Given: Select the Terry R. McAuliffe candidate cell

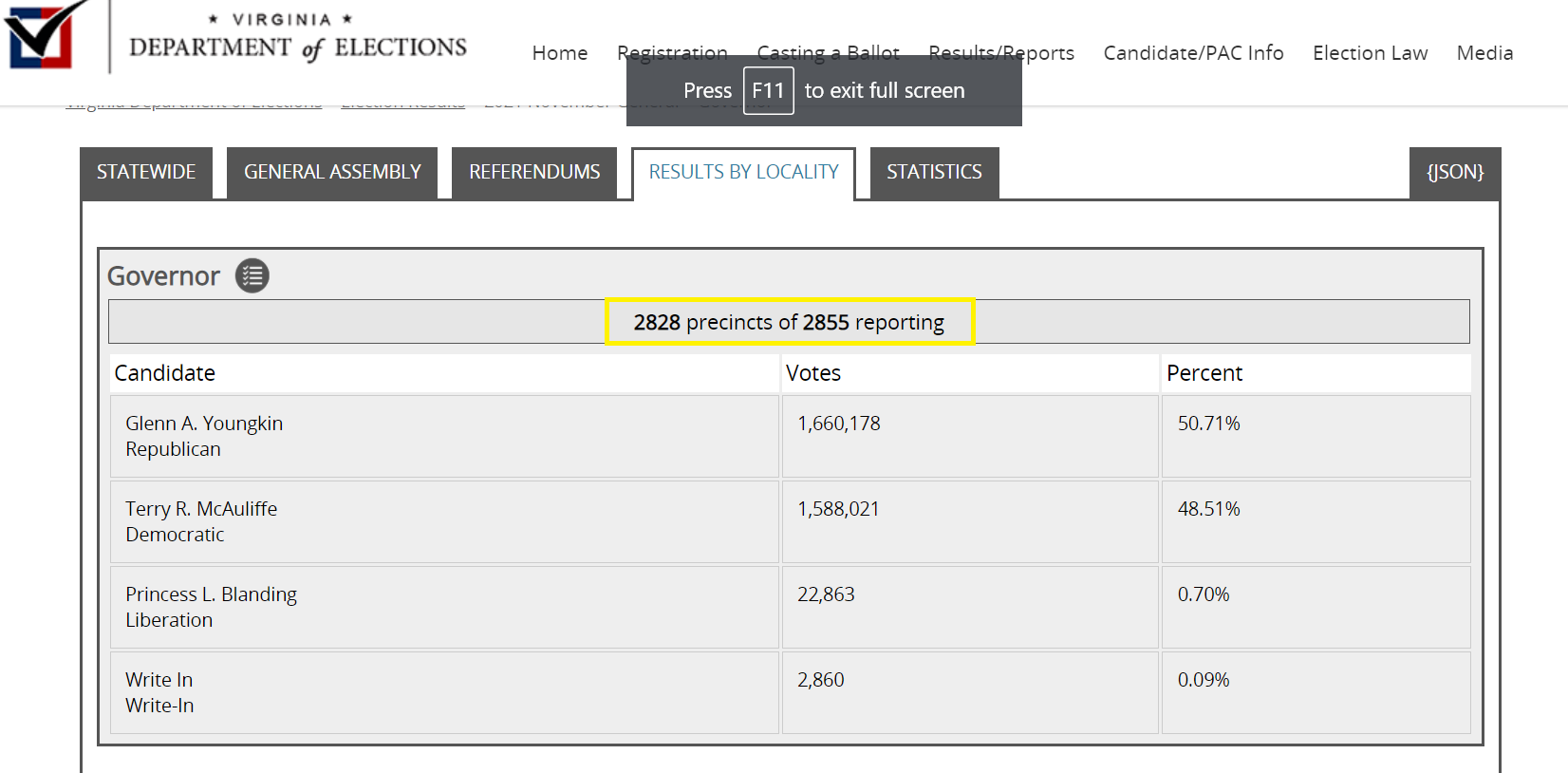Looking at the screenshot, I should pos(444,522).
